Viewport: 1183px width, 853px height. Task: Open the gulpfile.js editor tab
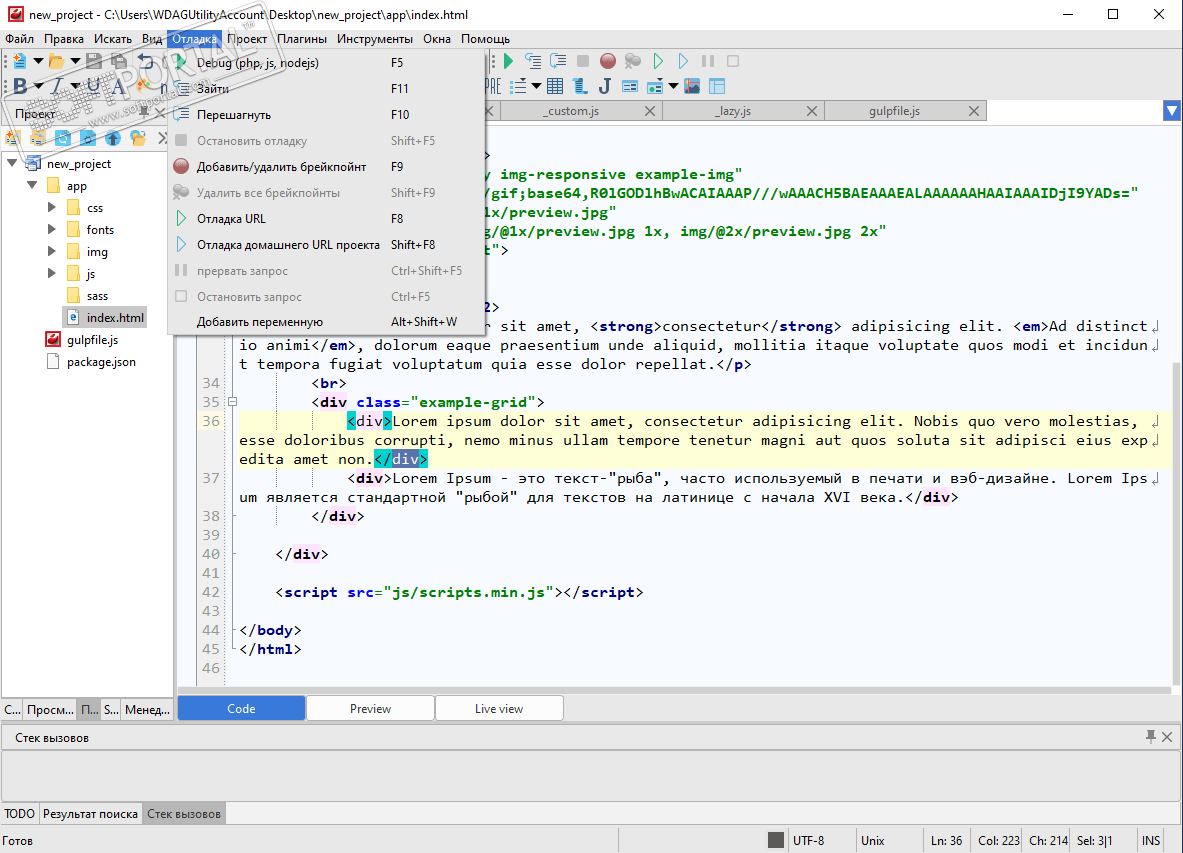(894, 111)
